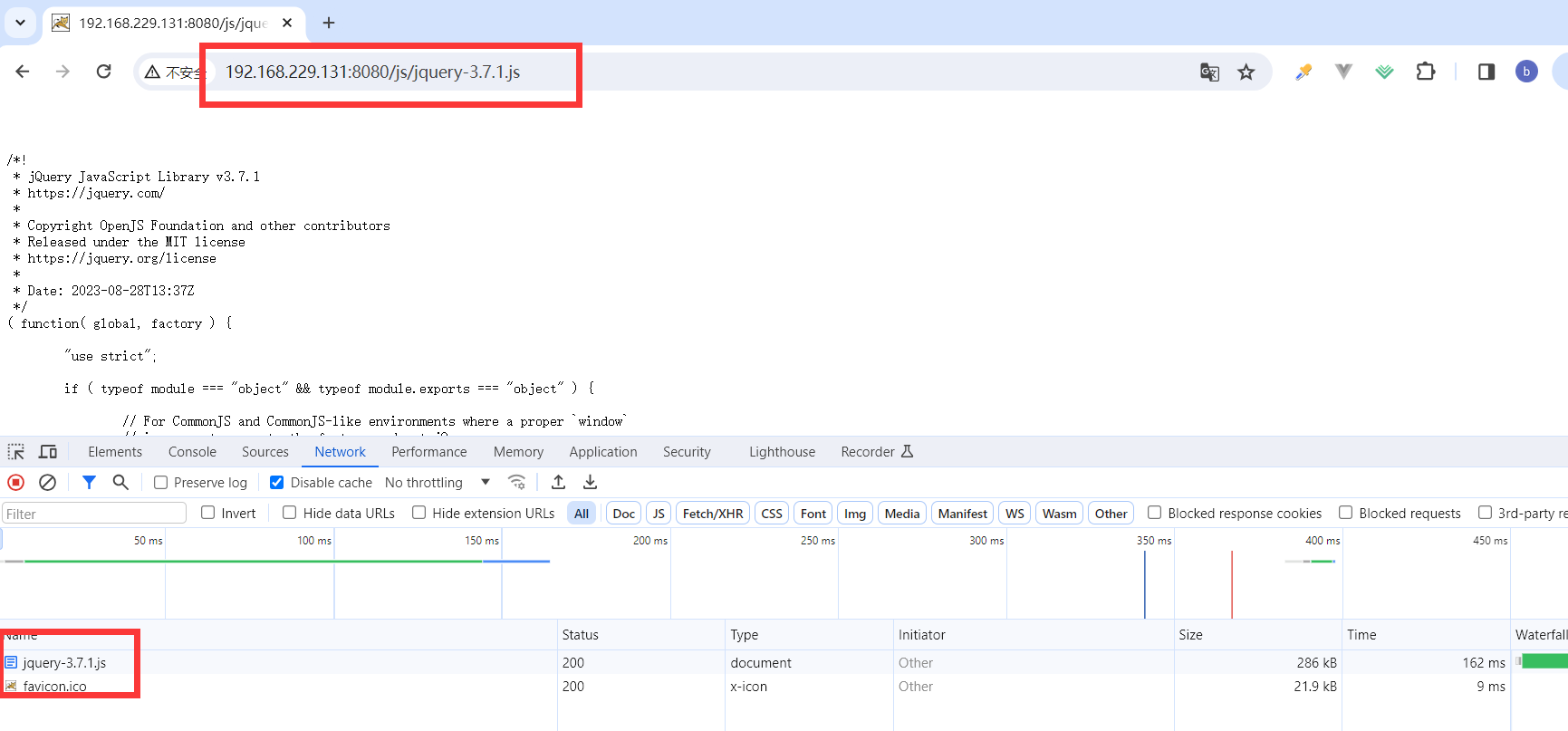The height and width of the screenshot is (731, 1568).
Task: Open the extensions puzzle icon
Action: 1425,72
